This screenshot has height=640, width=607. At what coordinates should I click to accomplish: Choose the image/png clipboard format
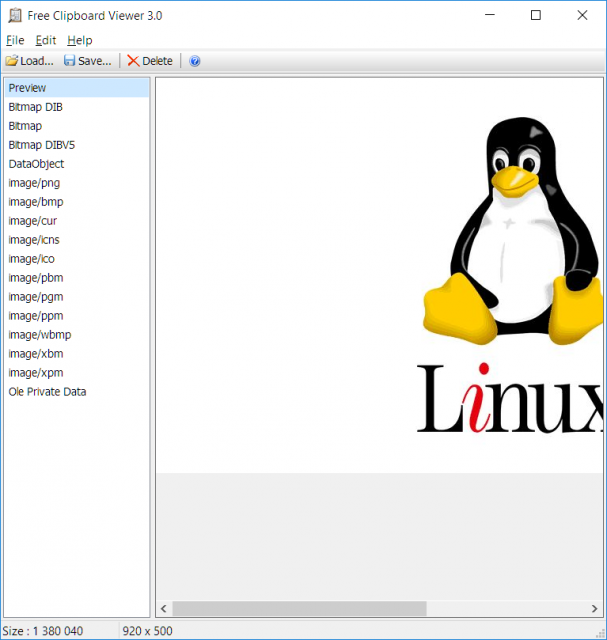pos(77,183)
